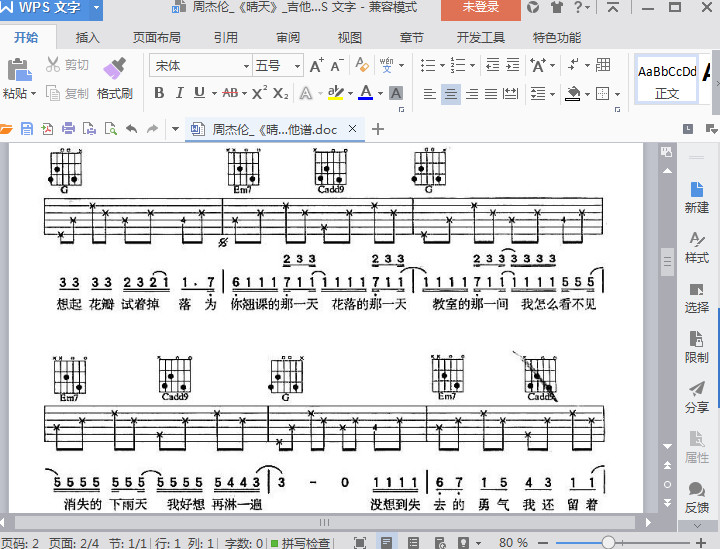Click the 分享 (Share) sidebar icon
The image size is (720, 549).
coord(697,396)
